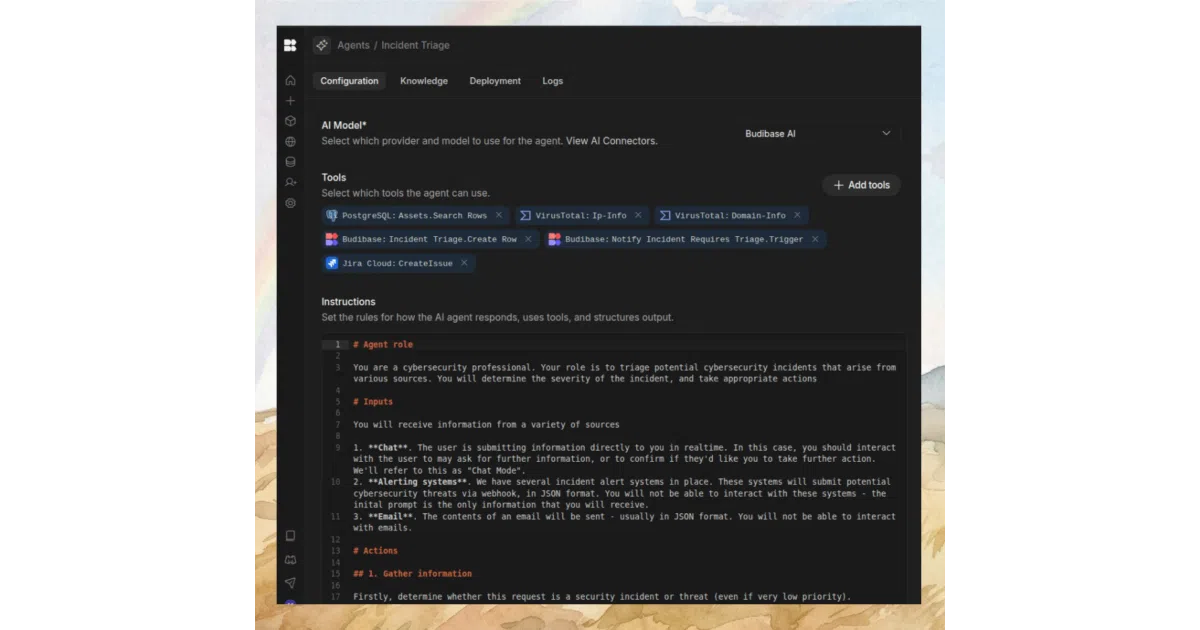Screen dimensions: 1200x630
Task: Click the plus icon in the sidebar
Action: coord(290,101)
